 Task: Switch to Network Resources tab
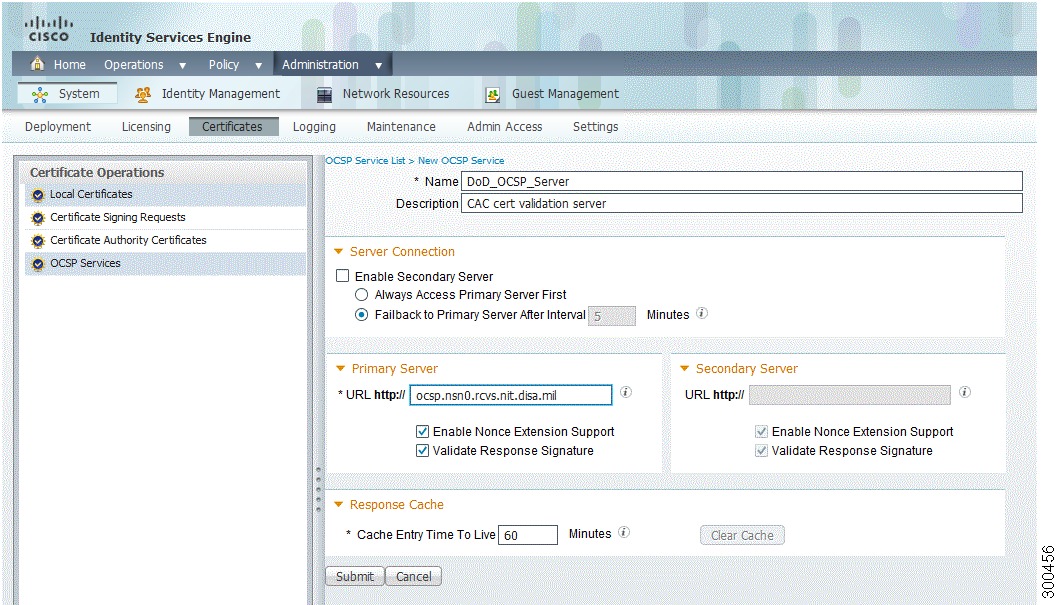tap(395, 94)
